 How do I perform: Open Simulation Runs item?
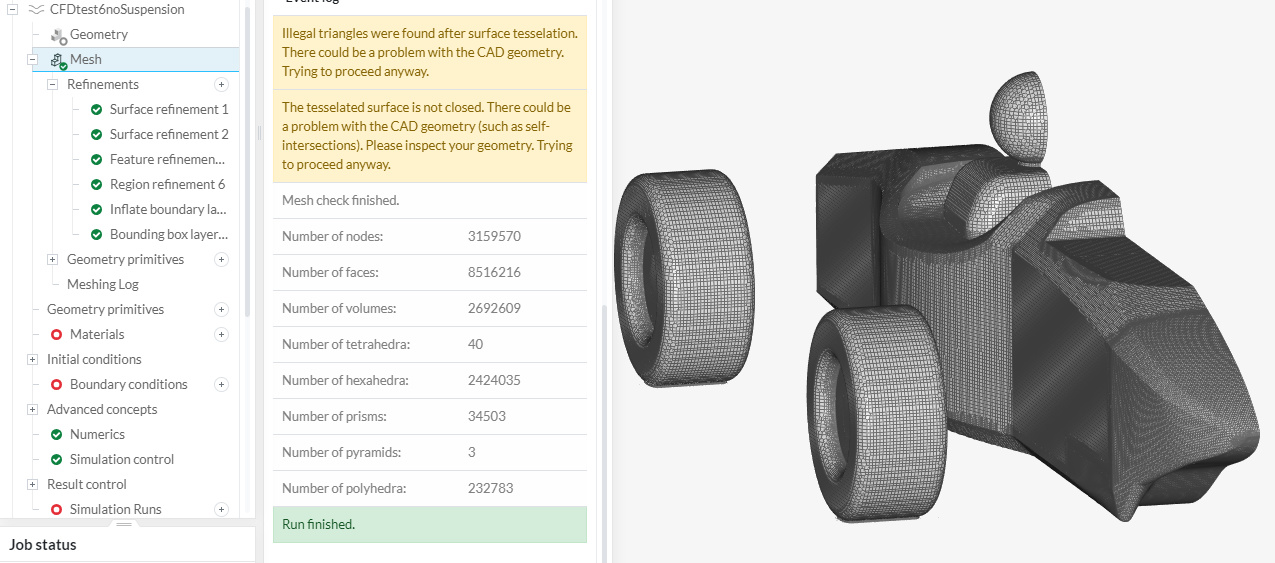coord(116,510)
